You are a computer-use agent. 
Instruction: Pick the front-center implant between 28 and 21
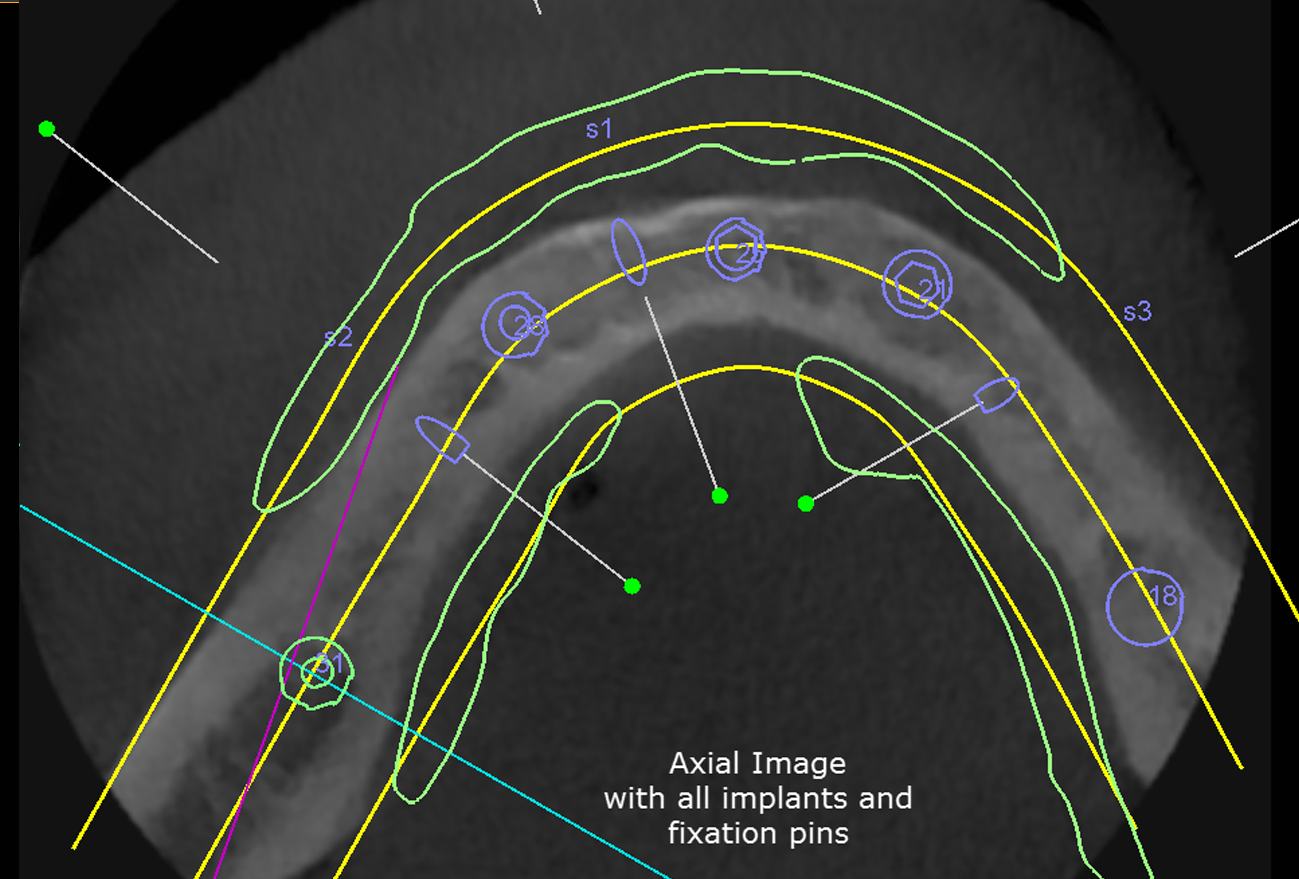735,250
